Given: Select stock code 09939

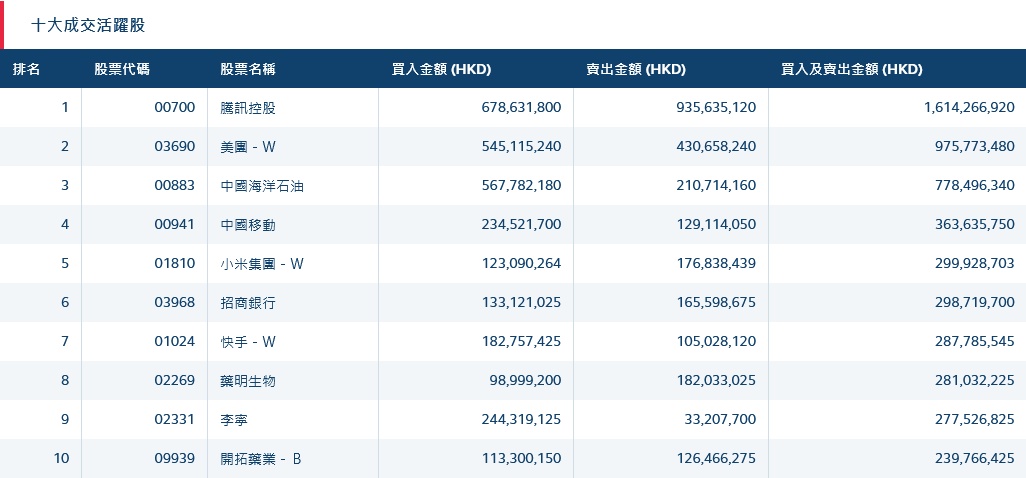Looking at the screenshot, I should point(175,459).
